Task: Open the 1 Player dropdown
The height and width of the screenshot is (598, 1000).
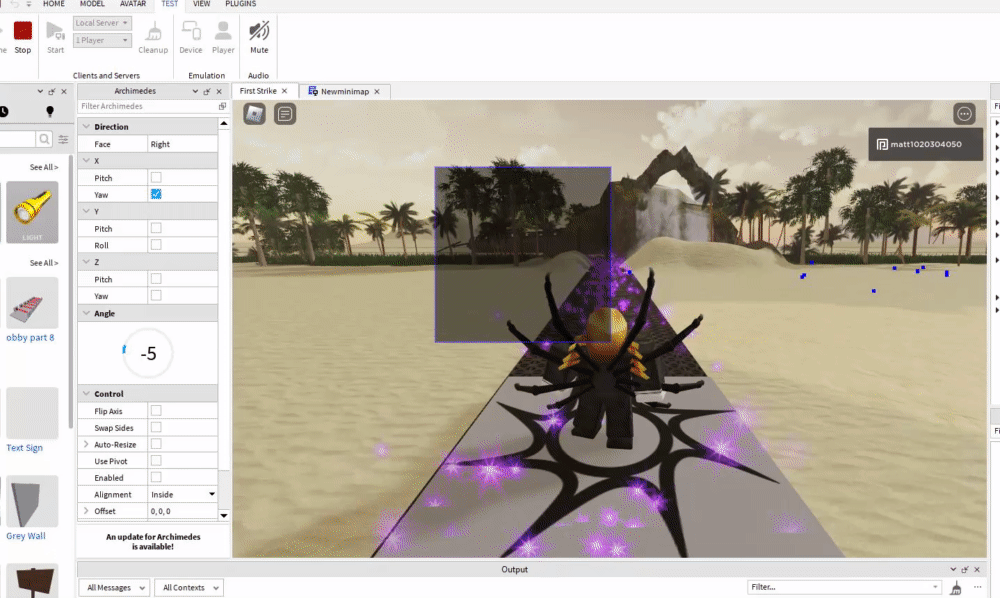Action: [x=102, y=40]
